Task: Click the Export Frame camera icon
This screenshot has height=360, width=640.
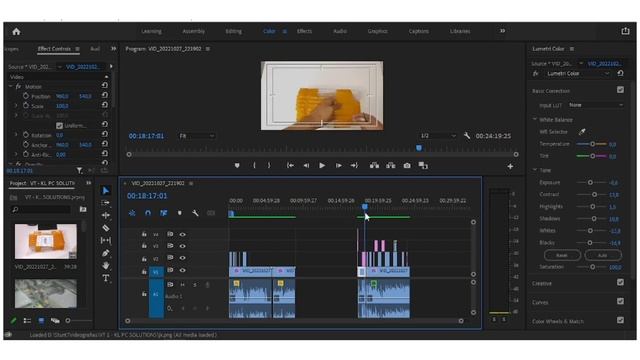Action: [x=407, y=166]
